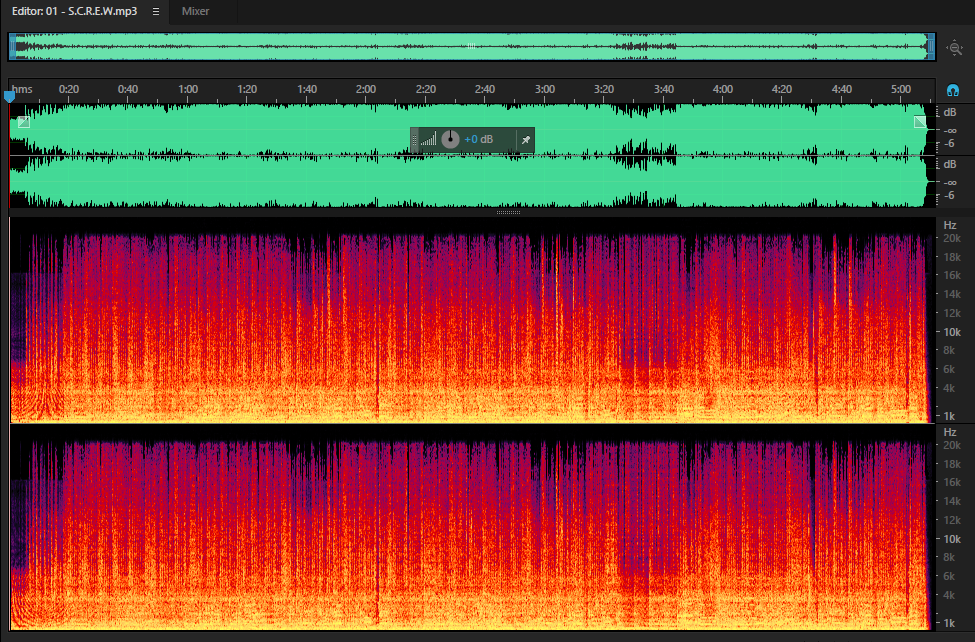Viewport: 975px width, 642px height.
Task: Click the waveform-spectral divider grip
Action: [x=508, y=213]
